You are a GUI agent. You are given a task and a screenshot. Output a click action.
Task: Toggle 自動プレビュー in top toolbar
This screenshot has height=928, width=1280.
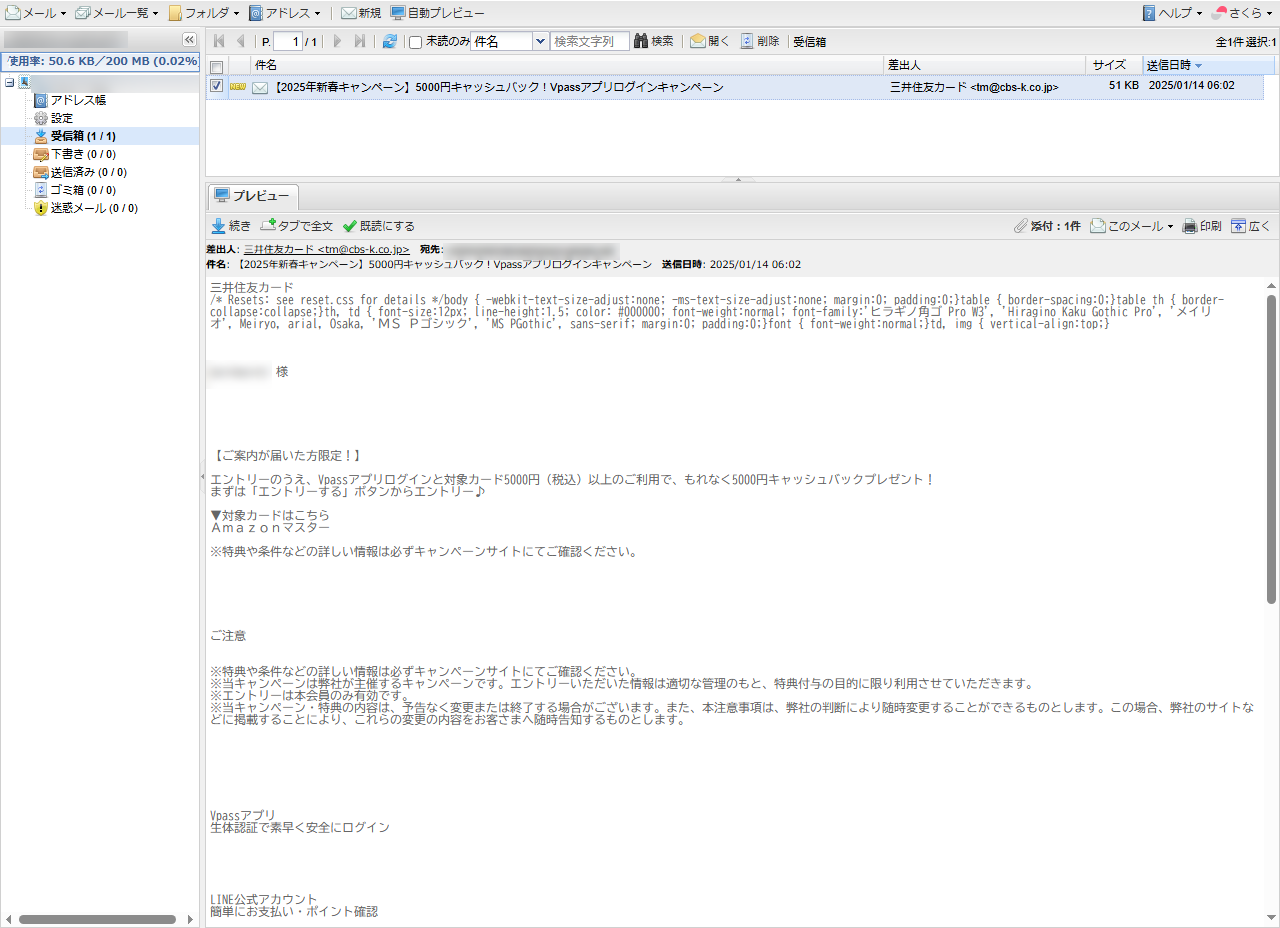coord(438,13)
